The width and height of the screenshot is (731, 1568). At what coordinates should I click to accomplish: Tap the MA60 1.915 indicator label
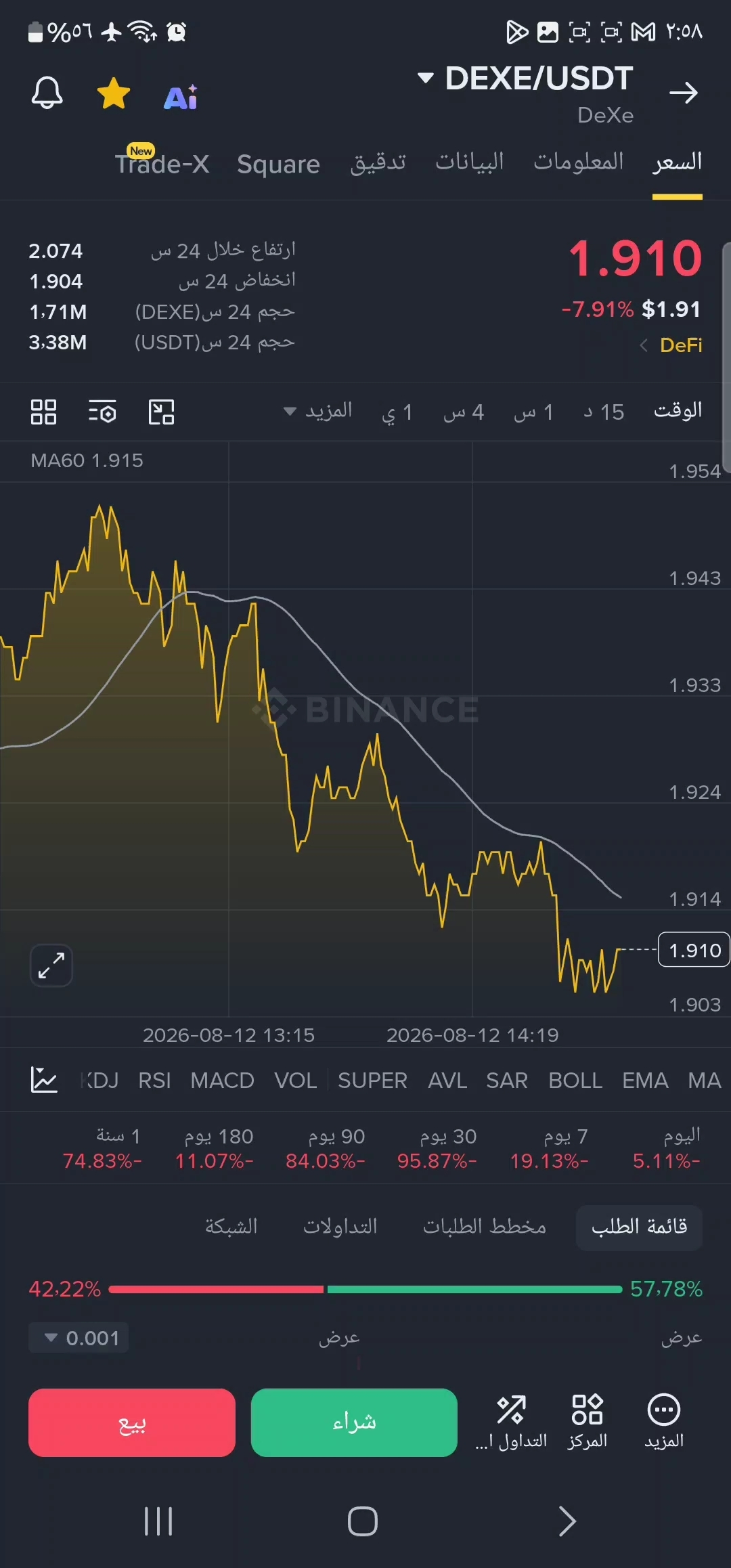coord(87,460)
